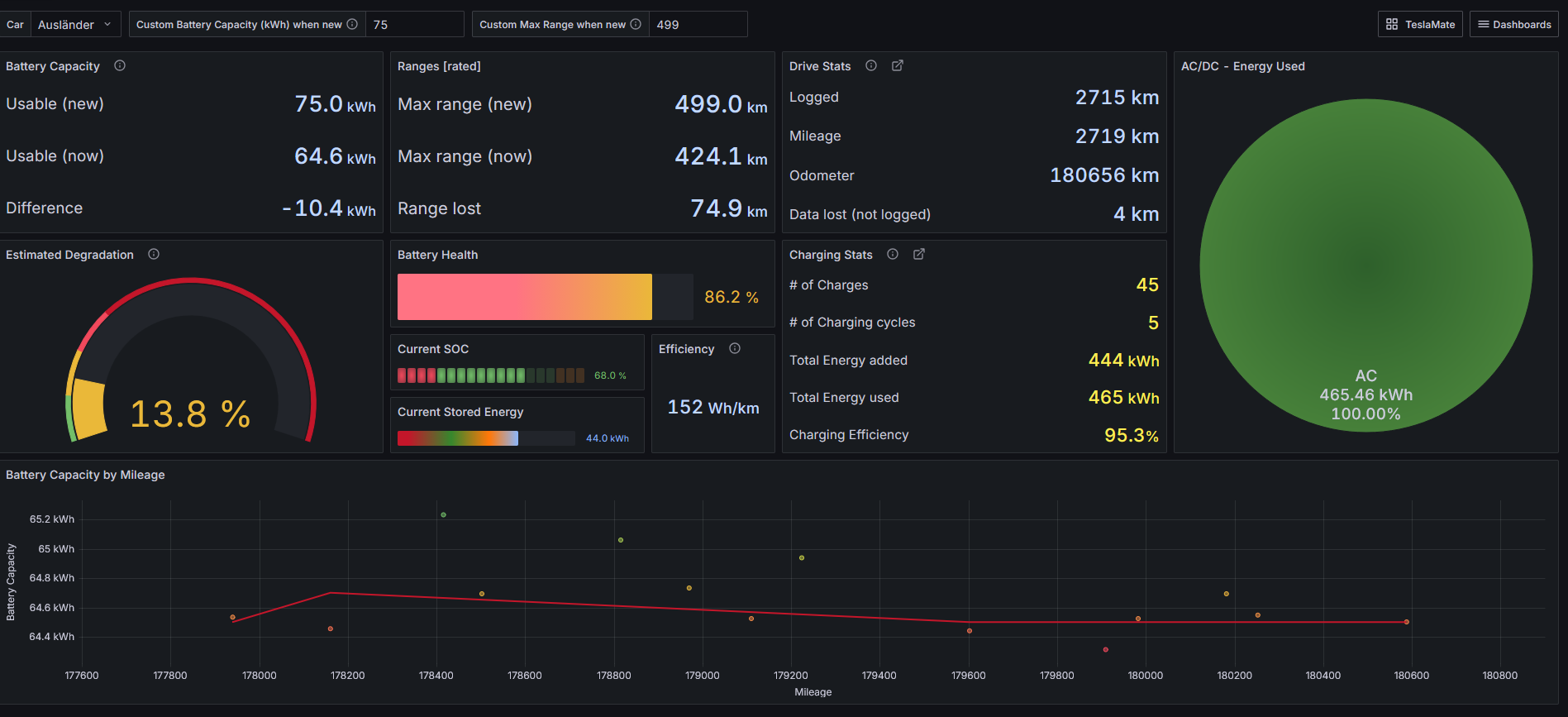
Task: Click info icon for Custom Battery Capacity
Action: click(x=352, y=25)
